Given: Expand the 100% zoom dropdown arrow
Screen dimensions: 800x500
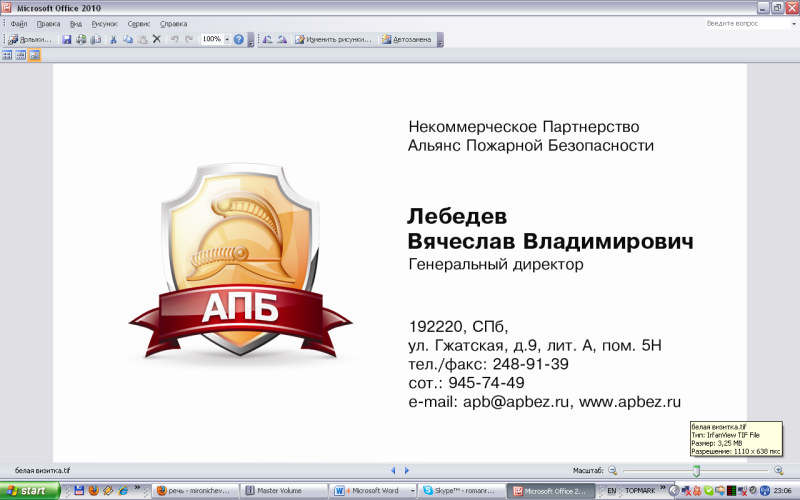Looking at the screenshot, I should (x=227, y=39).
